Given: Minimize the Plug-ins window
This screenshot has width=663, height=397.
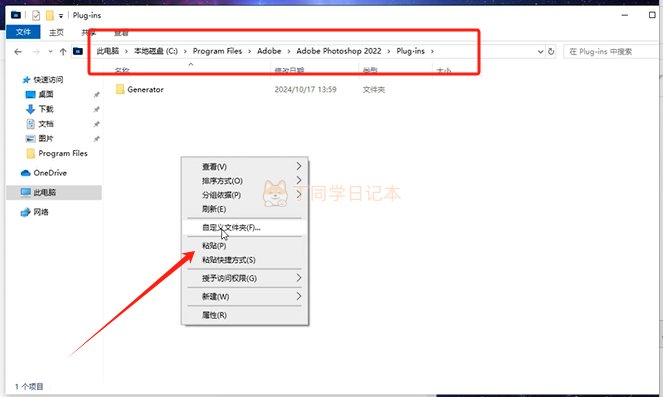Looking at the screenshot, I should (x=625, y=15).
